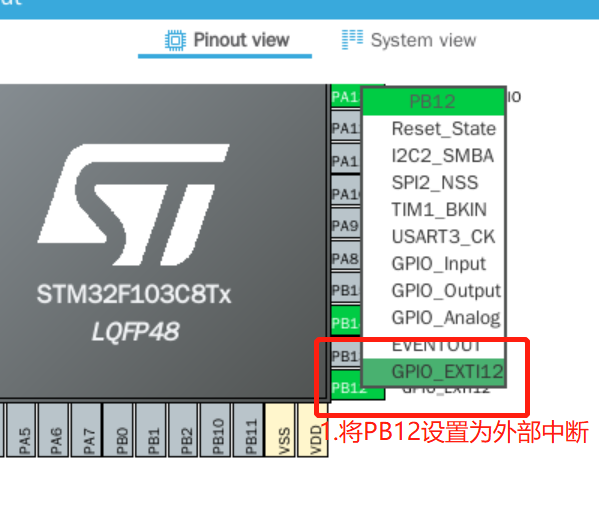Click the ST logo on the chip
Viewport: 599px width, 508px height.
(134, 205)
